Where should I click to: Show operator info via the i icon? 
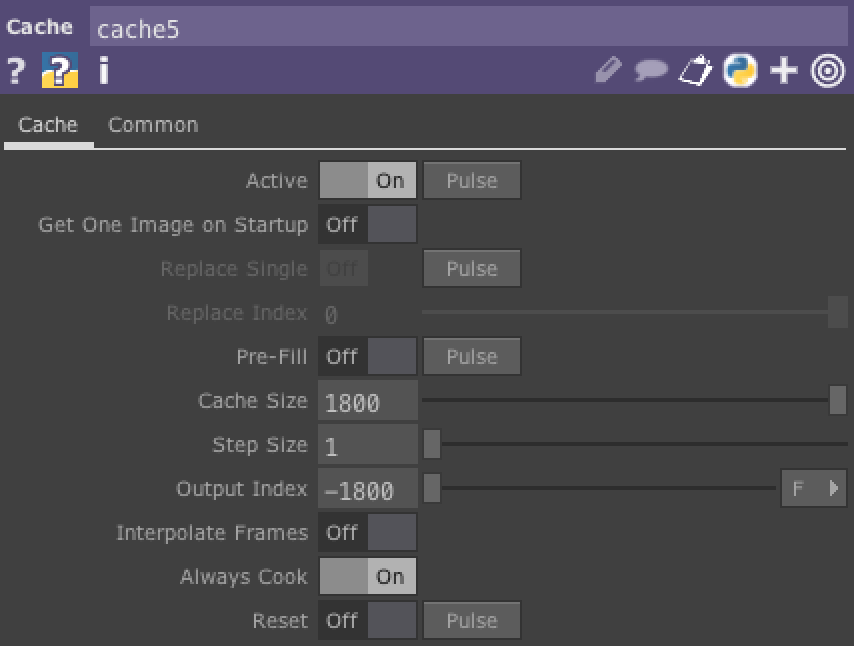[103, 71]
